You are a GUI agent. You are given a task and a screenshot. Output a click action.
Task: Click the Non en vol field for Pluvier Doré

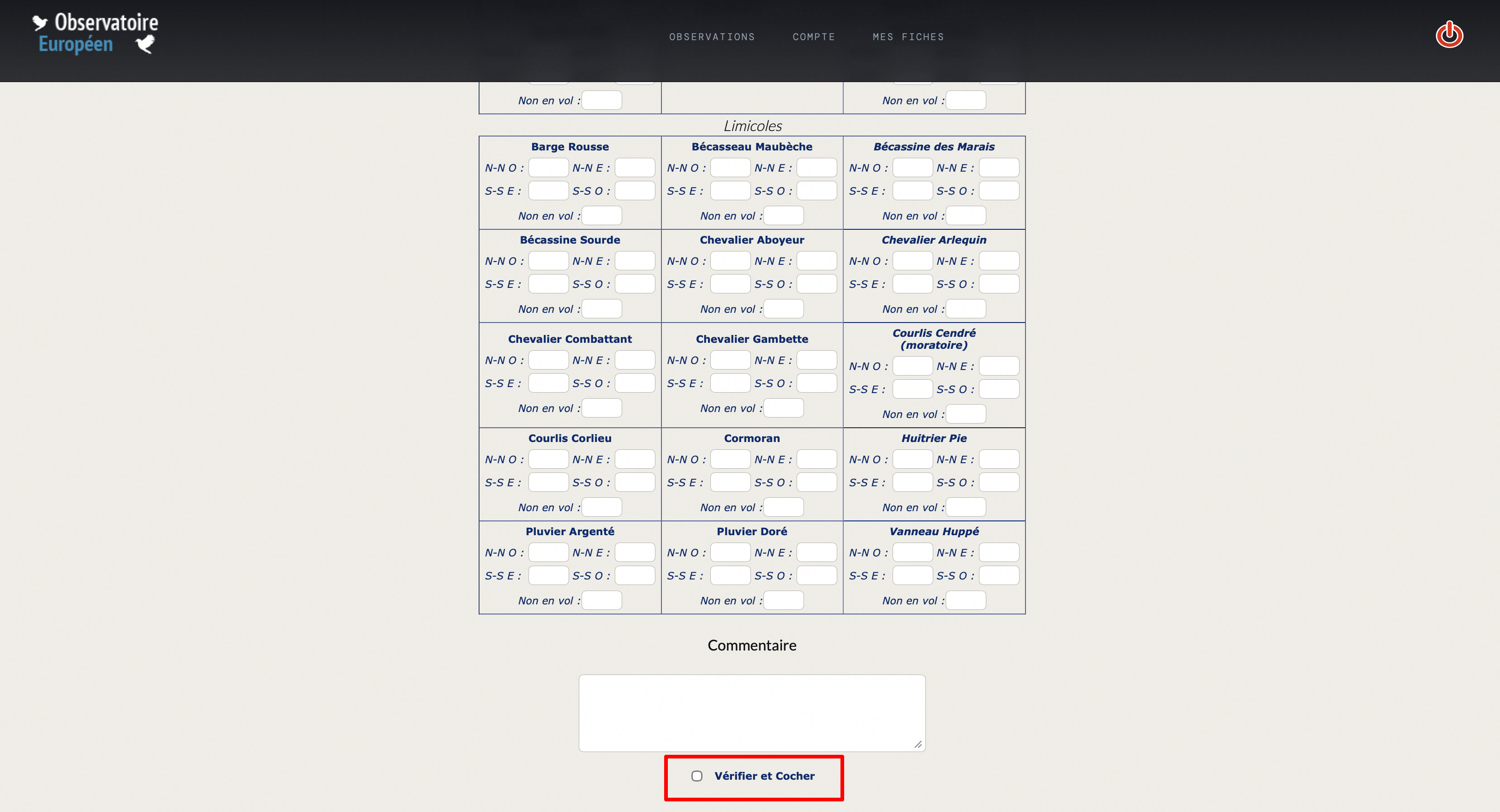784,600
